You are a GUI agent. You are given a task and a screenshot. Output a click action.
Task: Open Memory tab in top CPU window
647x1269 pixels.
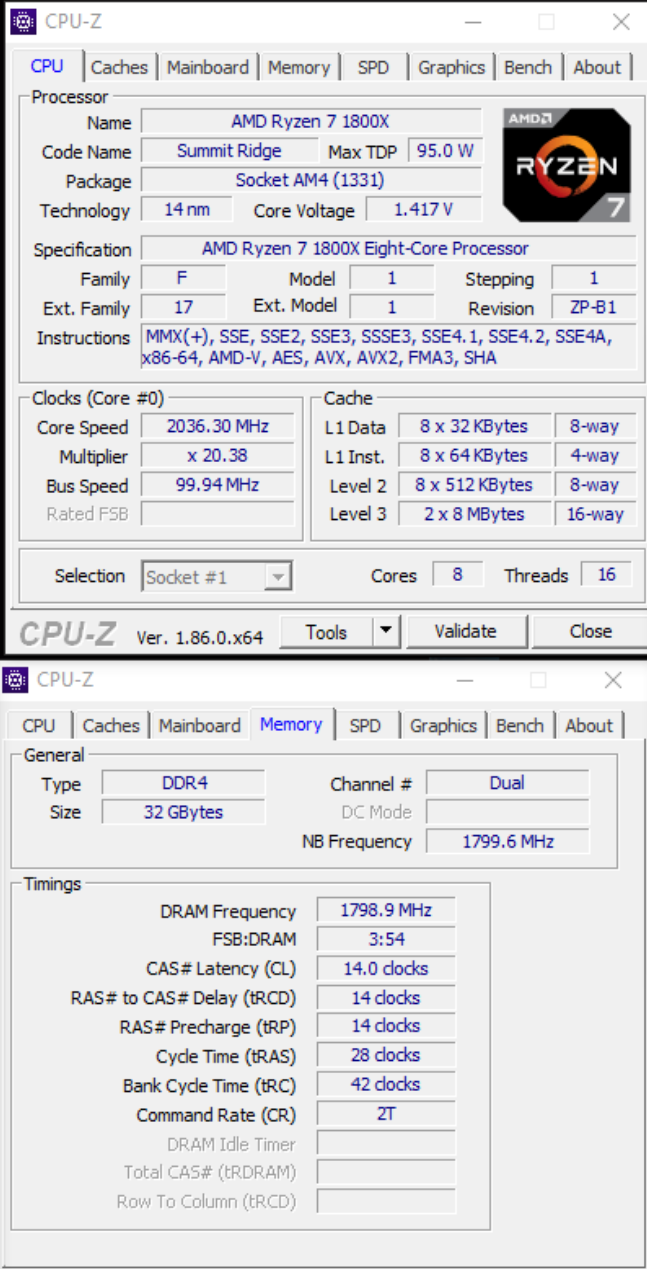tap(299, 67)
